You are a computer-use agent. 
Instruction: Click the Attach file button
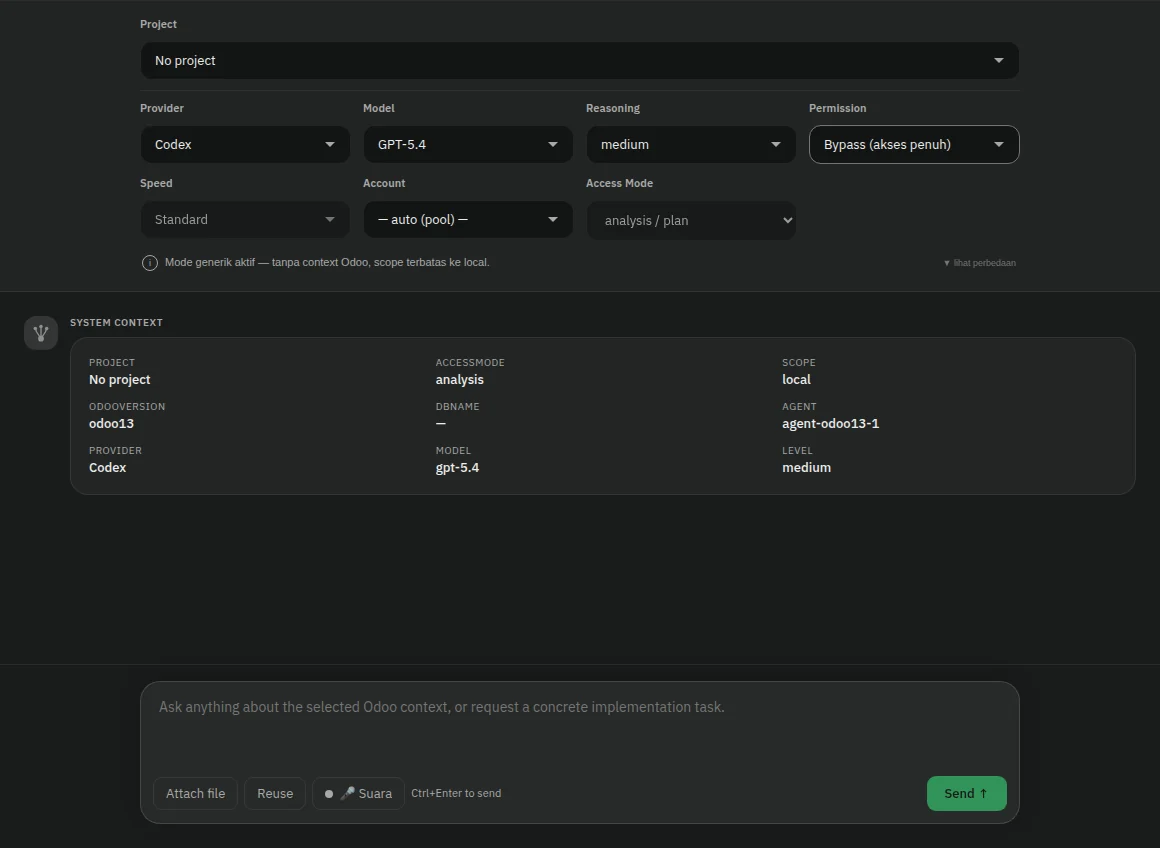click(195, 793)
